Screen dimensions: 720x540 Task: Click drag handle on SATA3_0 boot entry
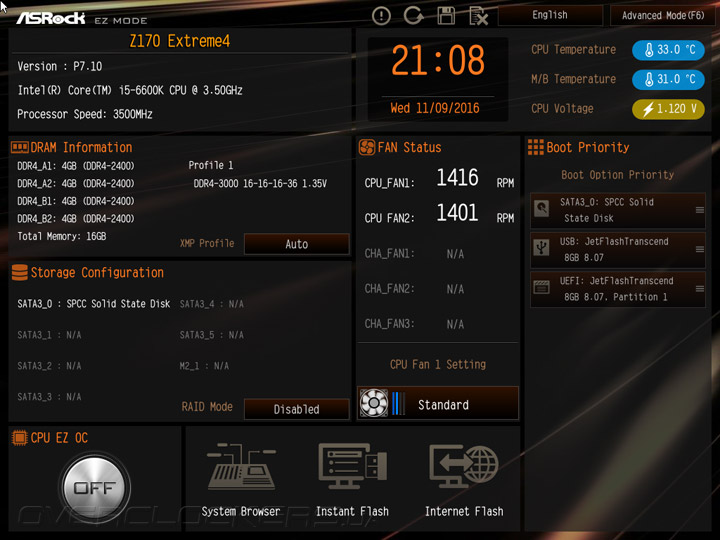(x=700, y=210)
